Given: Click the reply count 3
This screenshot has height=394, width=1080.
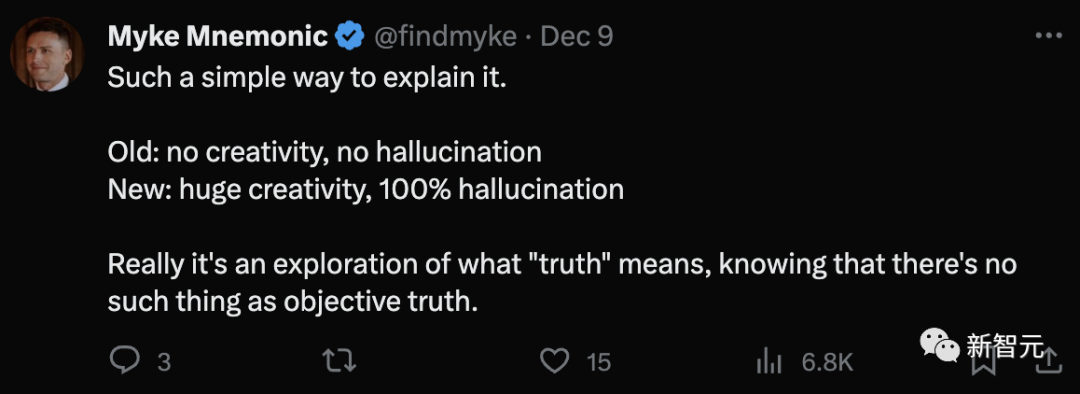Looking at the screenshot, I should tap(164, 362).
